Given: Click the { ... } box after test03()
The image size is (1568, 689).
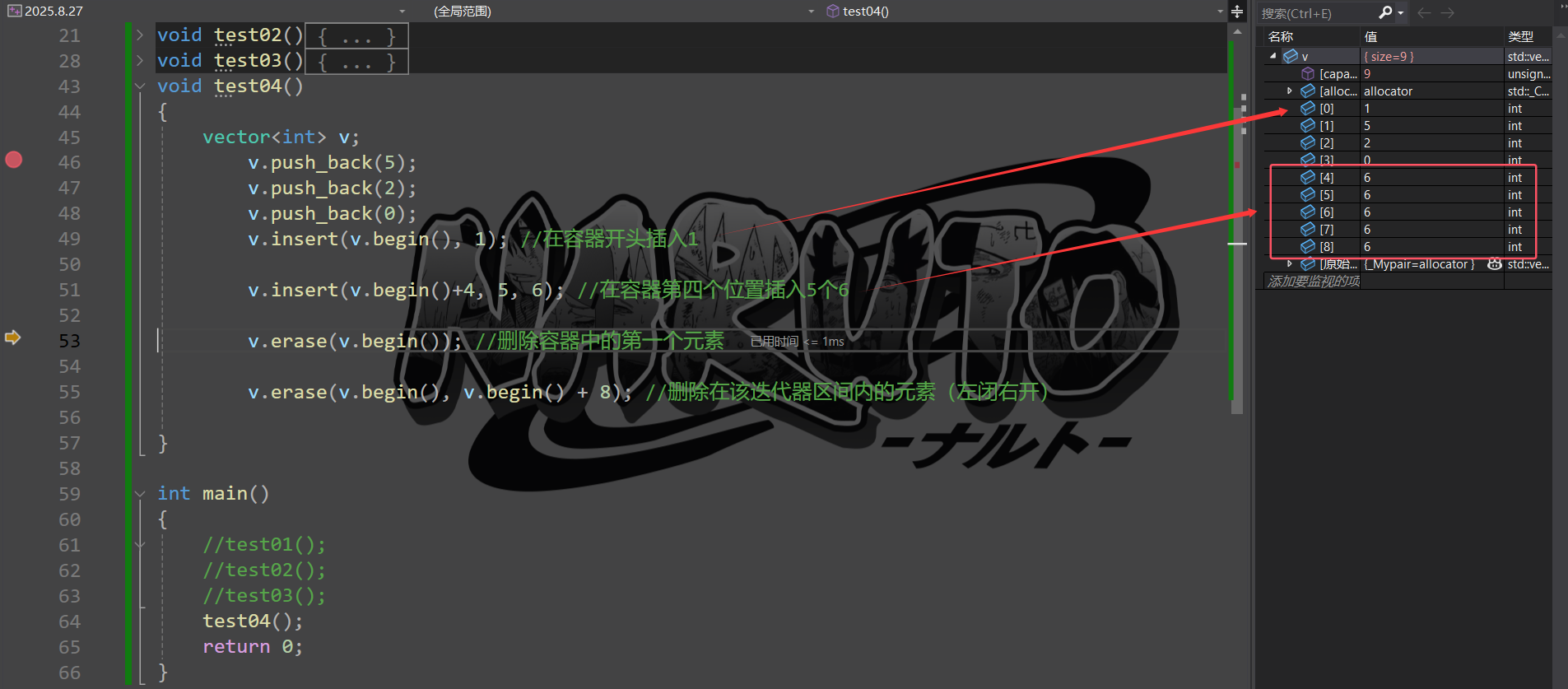Looking at the screenshot, I should click(x=356, y=61).
